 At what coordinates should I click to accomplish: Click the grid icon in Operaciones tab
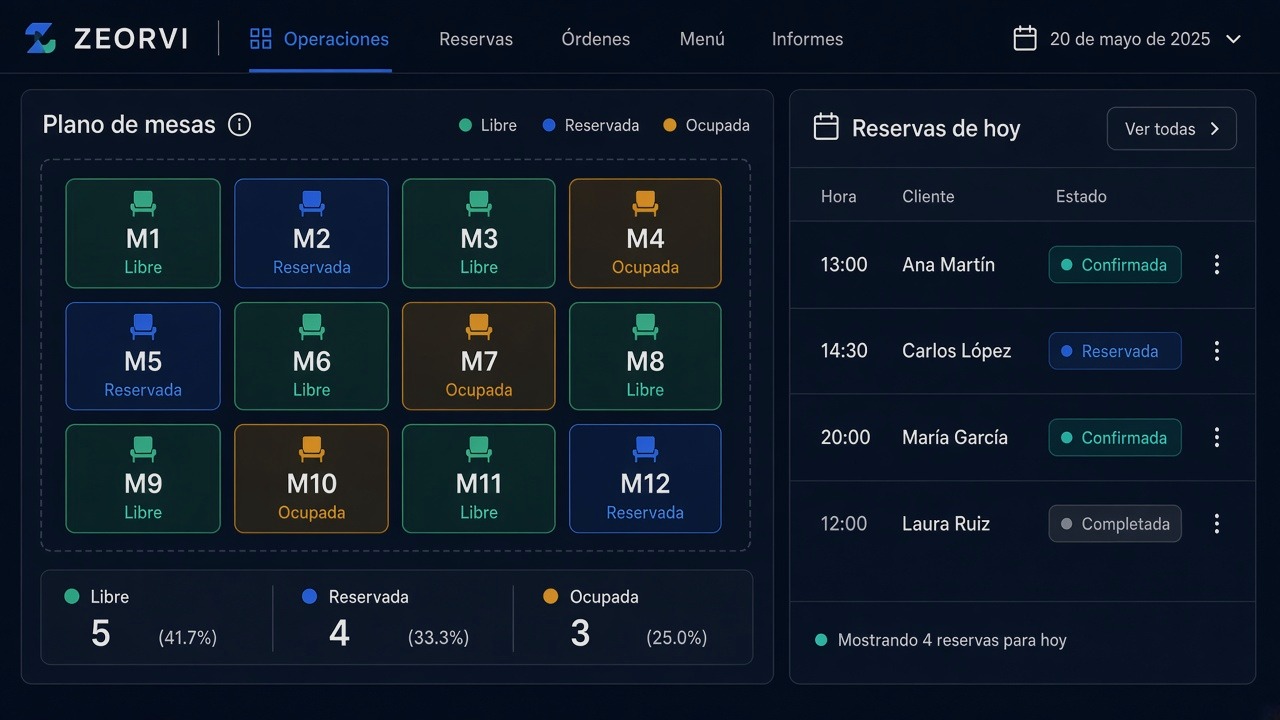coord(261,39)
